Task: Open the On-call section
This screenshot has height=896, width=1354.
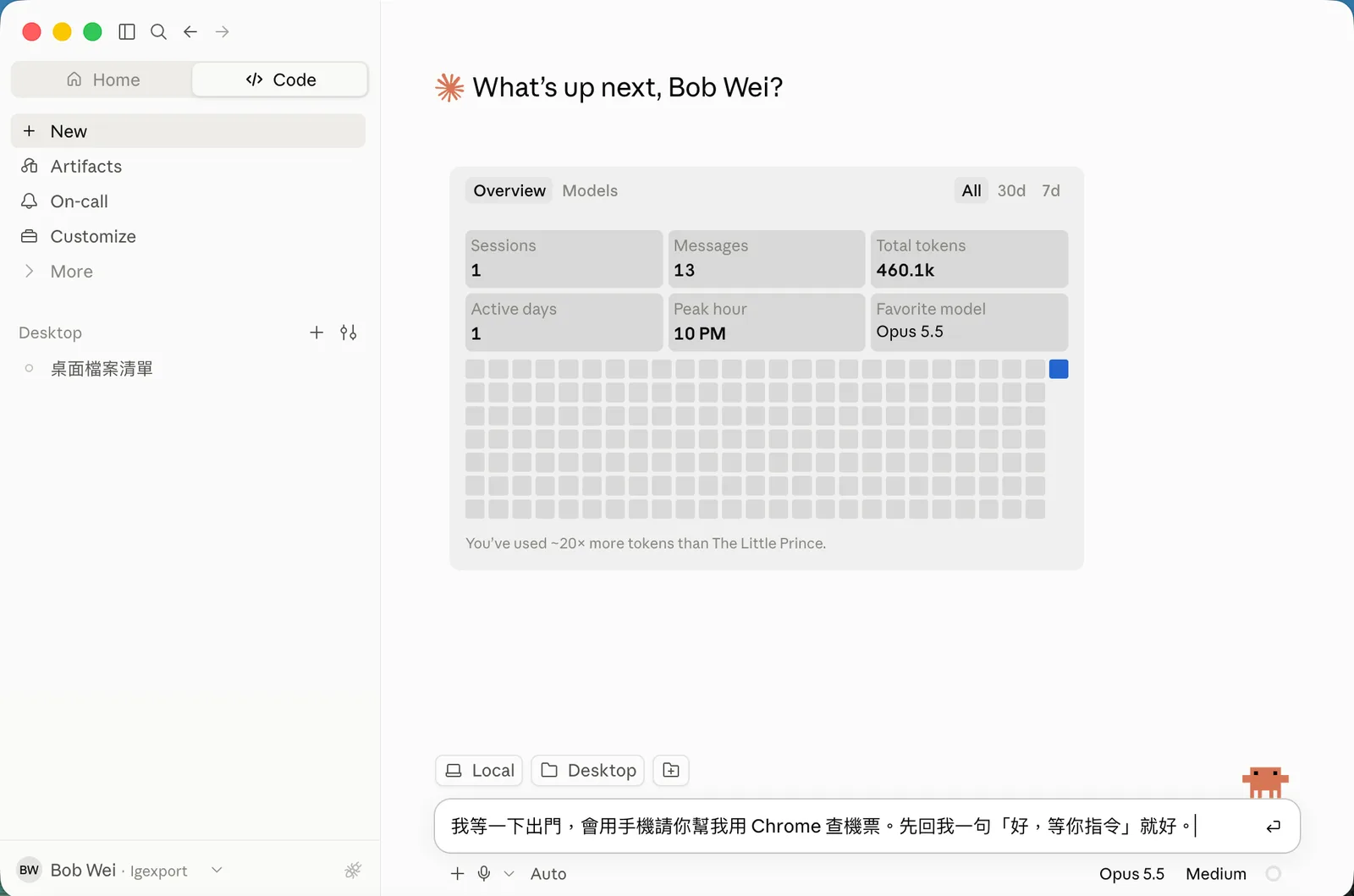Action: pos(188,201)
